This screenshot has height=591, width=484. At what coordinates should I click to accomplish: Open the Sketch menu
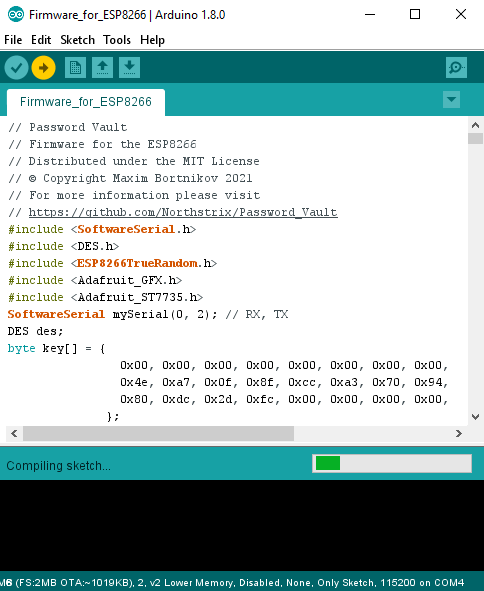(78, 40)
